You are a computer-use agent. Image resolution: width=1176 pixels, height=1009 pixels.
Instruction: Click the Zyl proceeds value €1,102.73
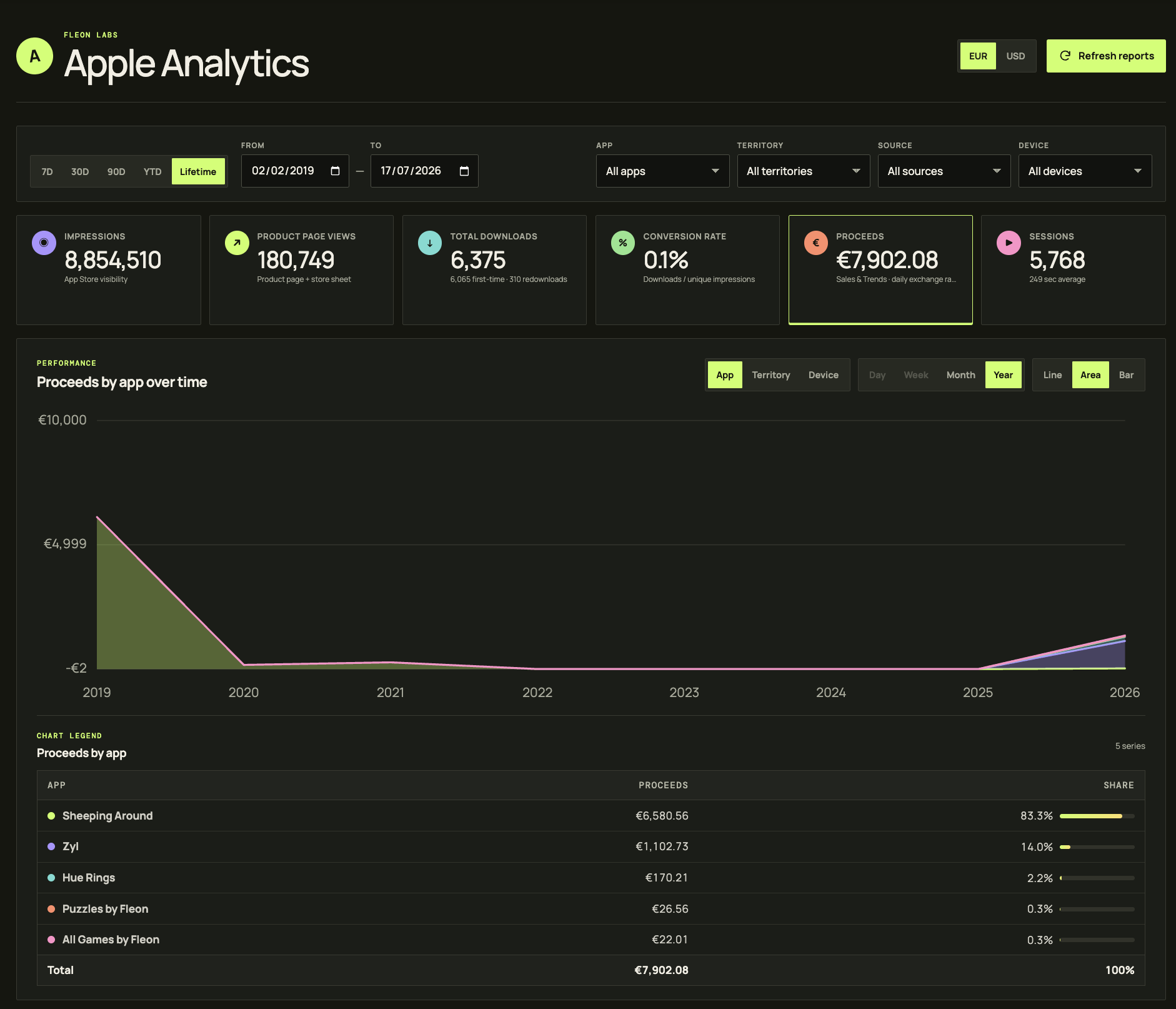pyautogui.click(x=662, y=846)
